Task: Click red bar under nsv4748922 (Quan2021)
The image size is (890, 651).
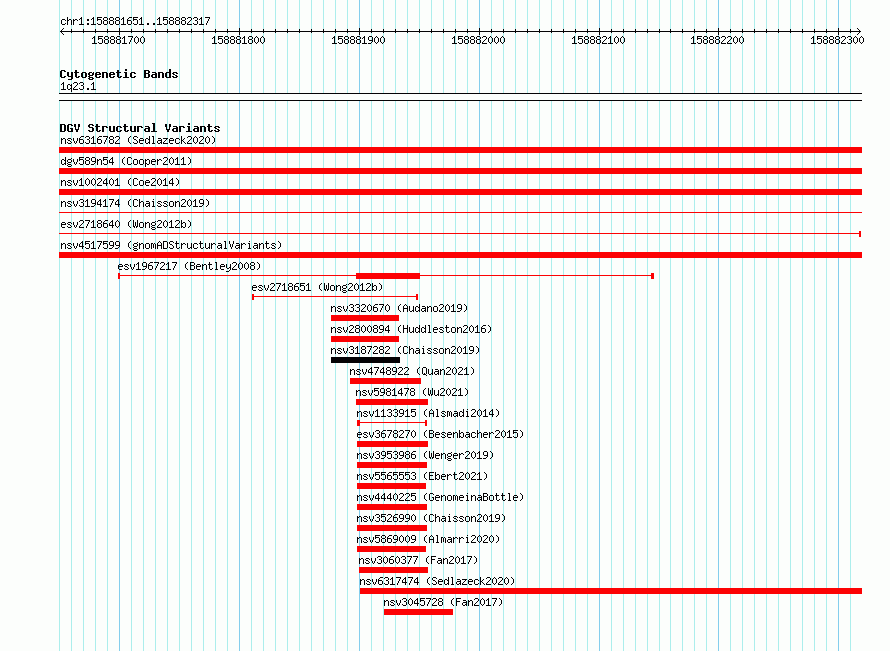Action: (x=385, y=381)
